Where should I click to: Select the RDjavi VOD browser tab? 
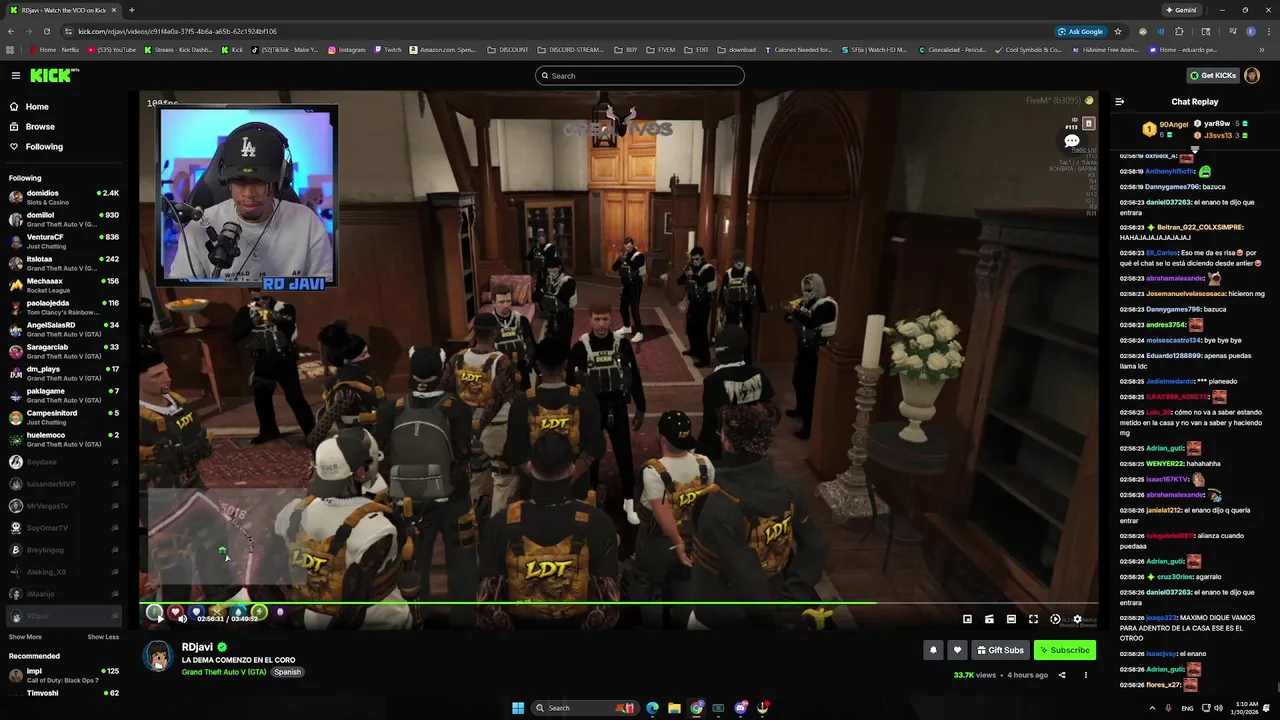click(62, 10)
